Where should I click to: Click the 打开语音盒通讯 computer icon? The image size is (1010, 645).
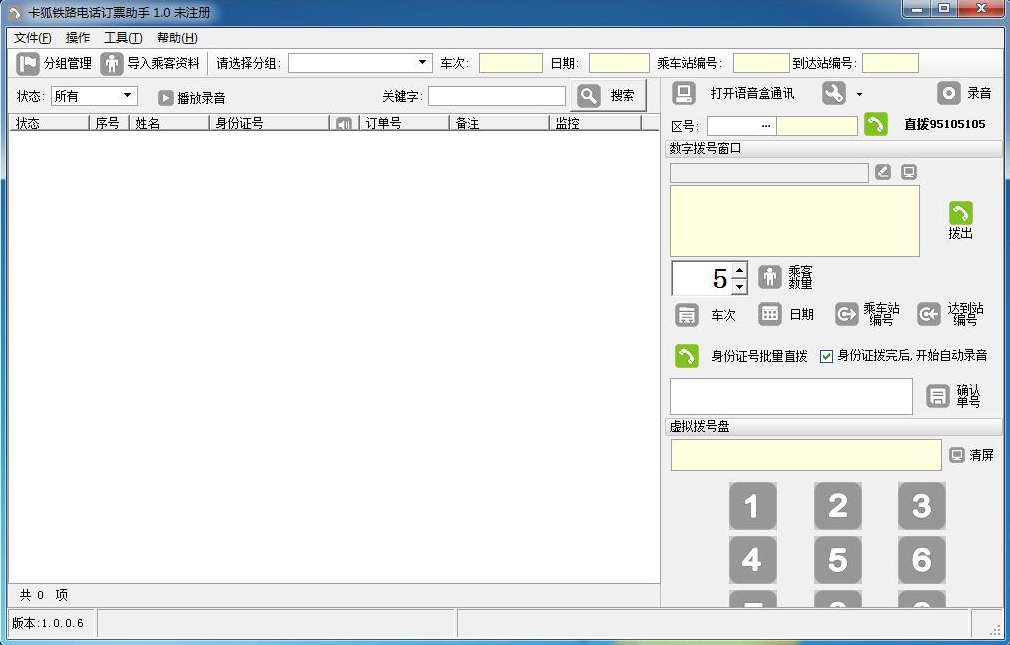click(x=684, y=93)
